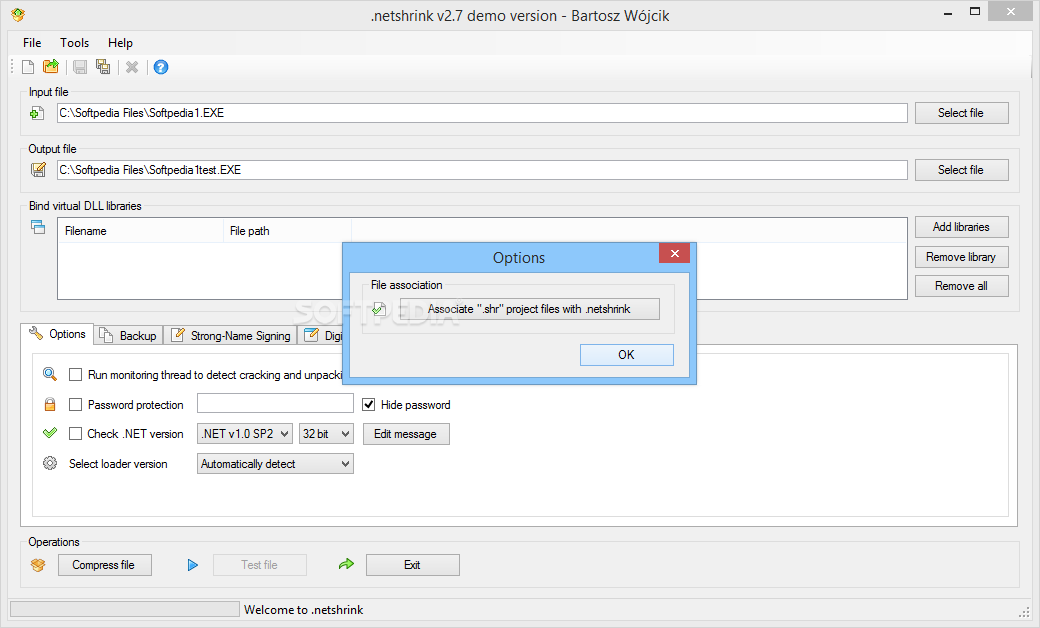Click the blue play triangle icon
Screen dimensions: 1040x628
point(192,565)
